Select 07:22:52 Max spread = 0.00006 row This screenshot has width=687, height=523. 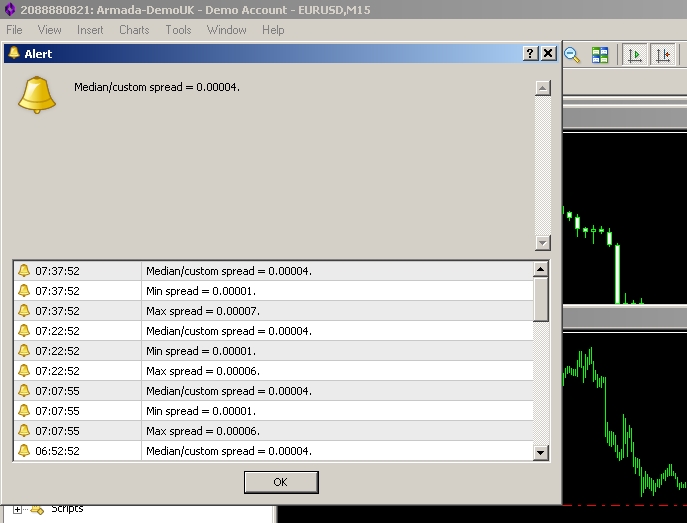[x=273, y=371]
